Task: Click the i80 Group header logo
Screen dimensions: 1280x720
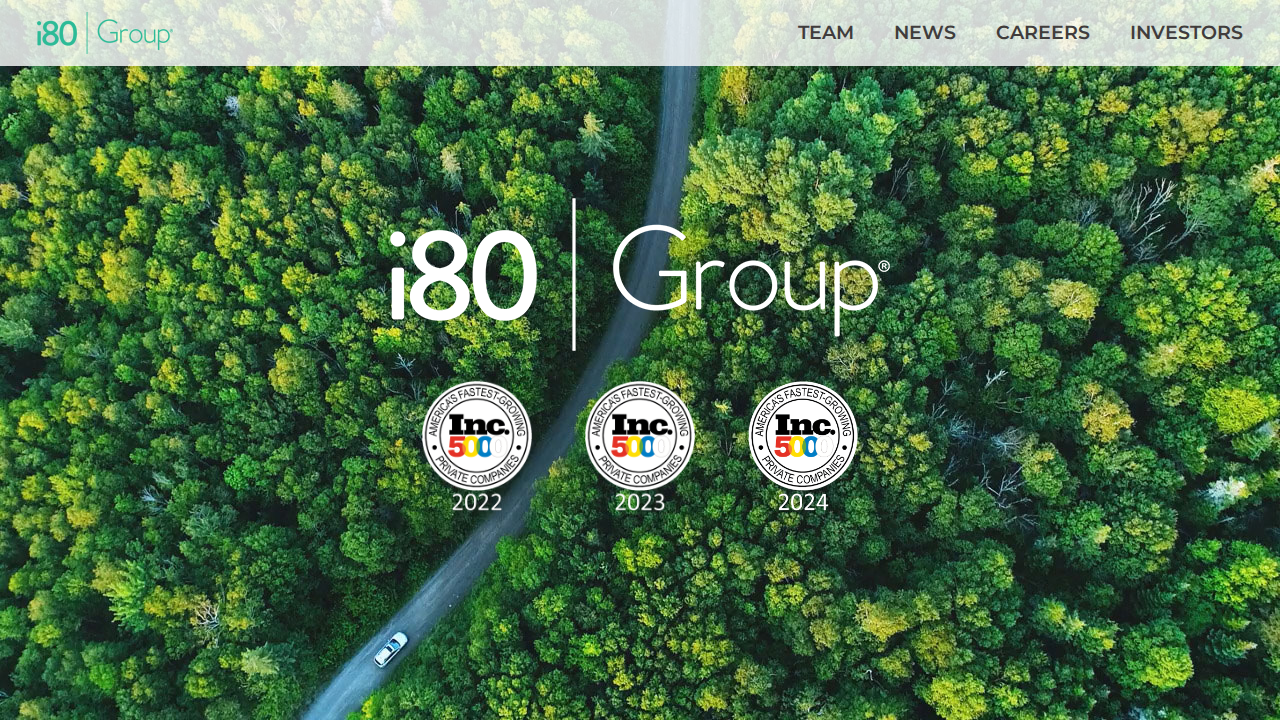Action: pyautogui.click(x=104, y=33)
